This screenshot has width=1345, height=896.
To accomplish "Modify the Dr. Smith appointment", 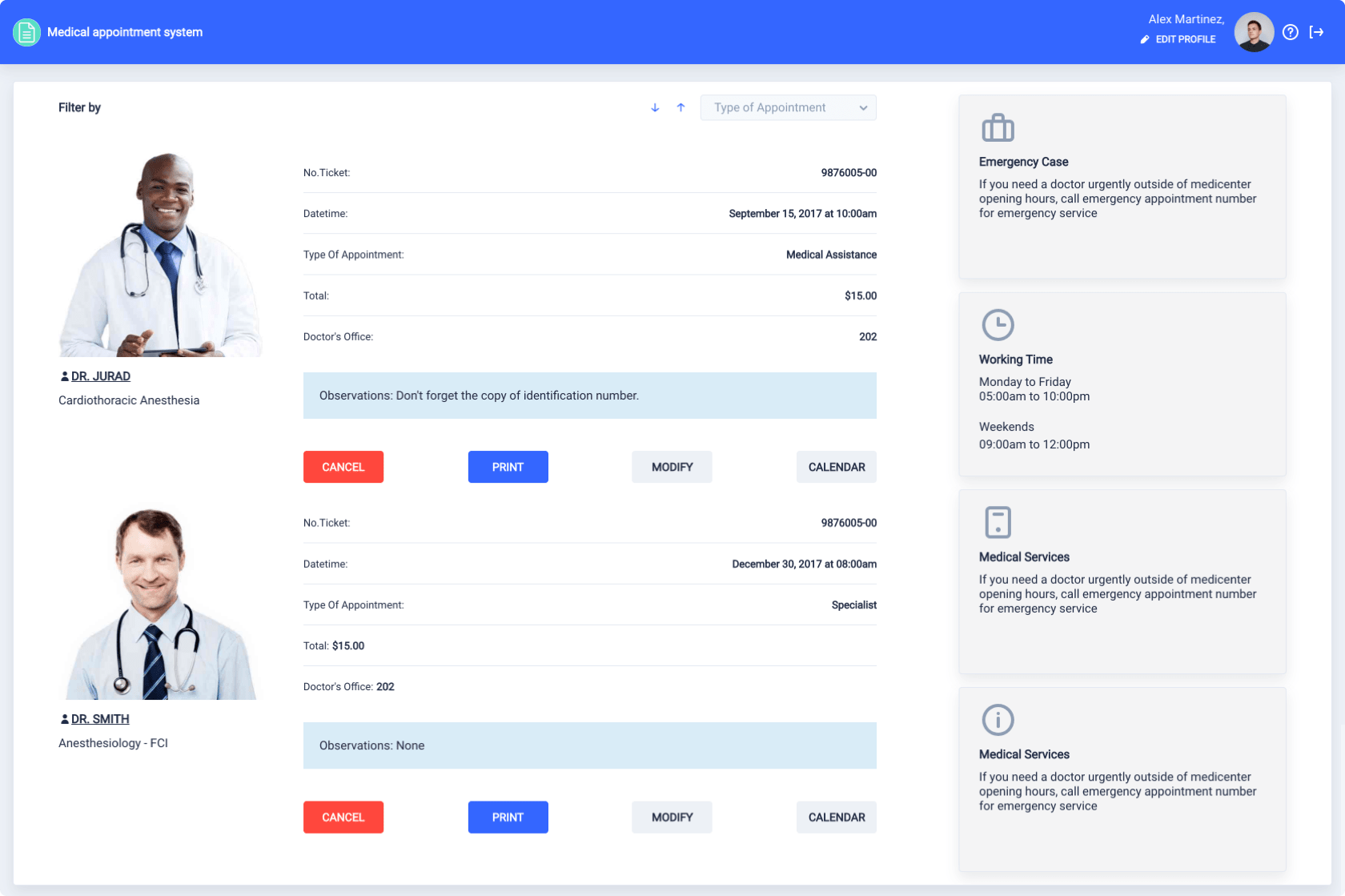I will point(672,817).
